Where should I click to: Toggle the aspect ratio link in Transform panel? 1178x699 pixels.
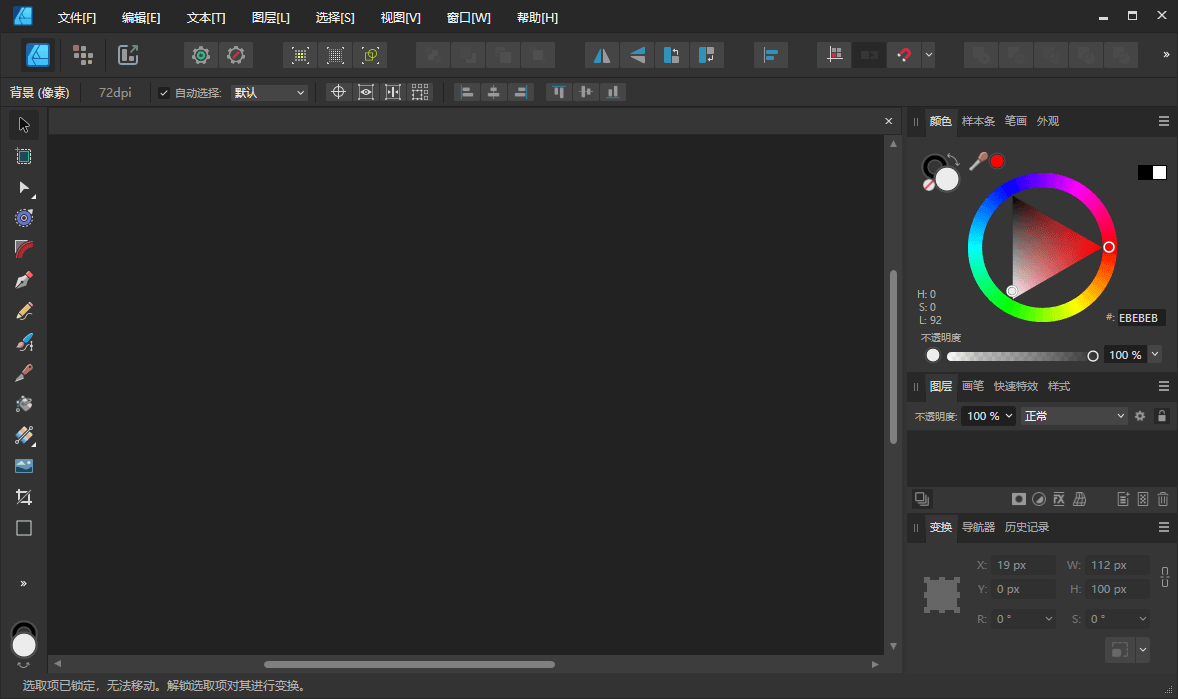(1165, 577)
